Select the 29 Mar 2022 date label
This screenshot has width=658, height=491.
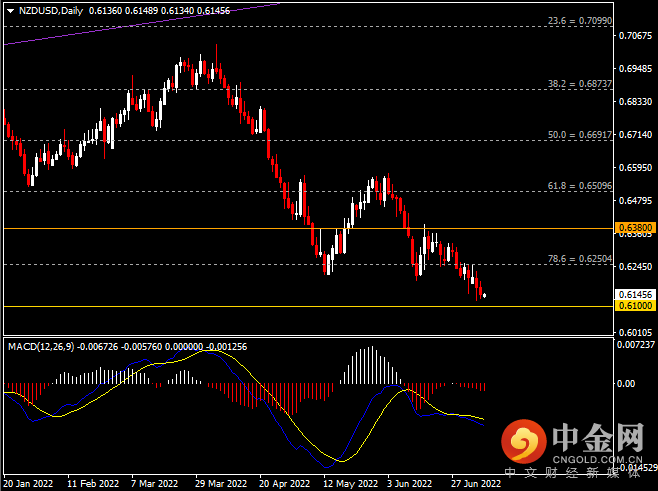221,483
